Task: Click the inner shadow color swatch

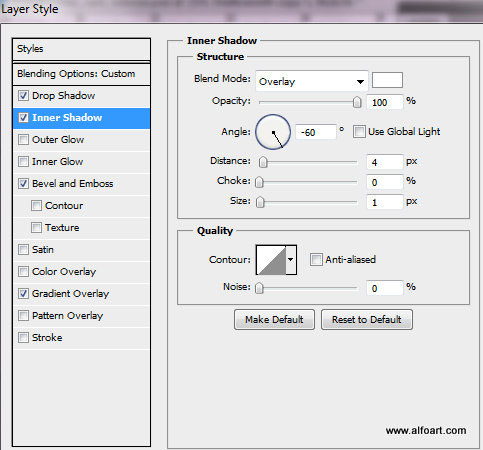Action: pyautogui.click(x=387, y=80)
